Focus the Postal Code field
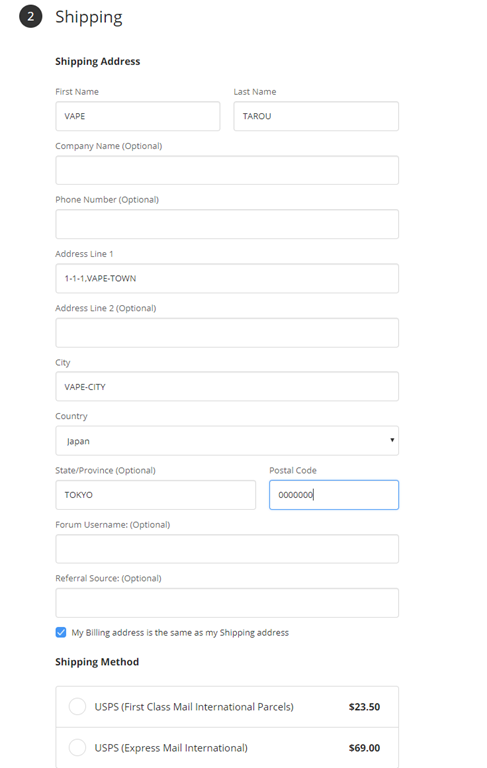 334,495
